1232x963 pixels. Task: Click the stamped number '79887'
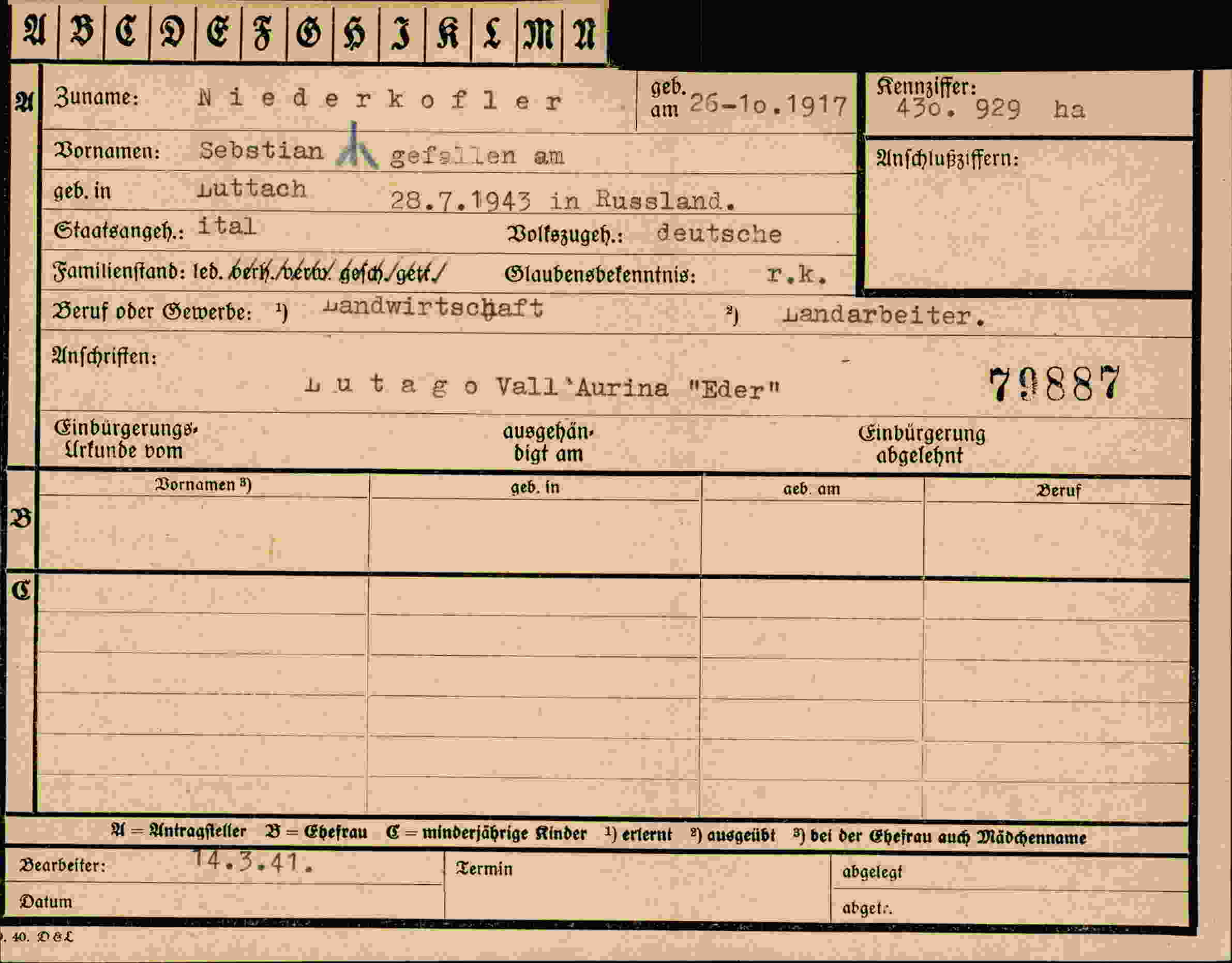[1054, 384]
